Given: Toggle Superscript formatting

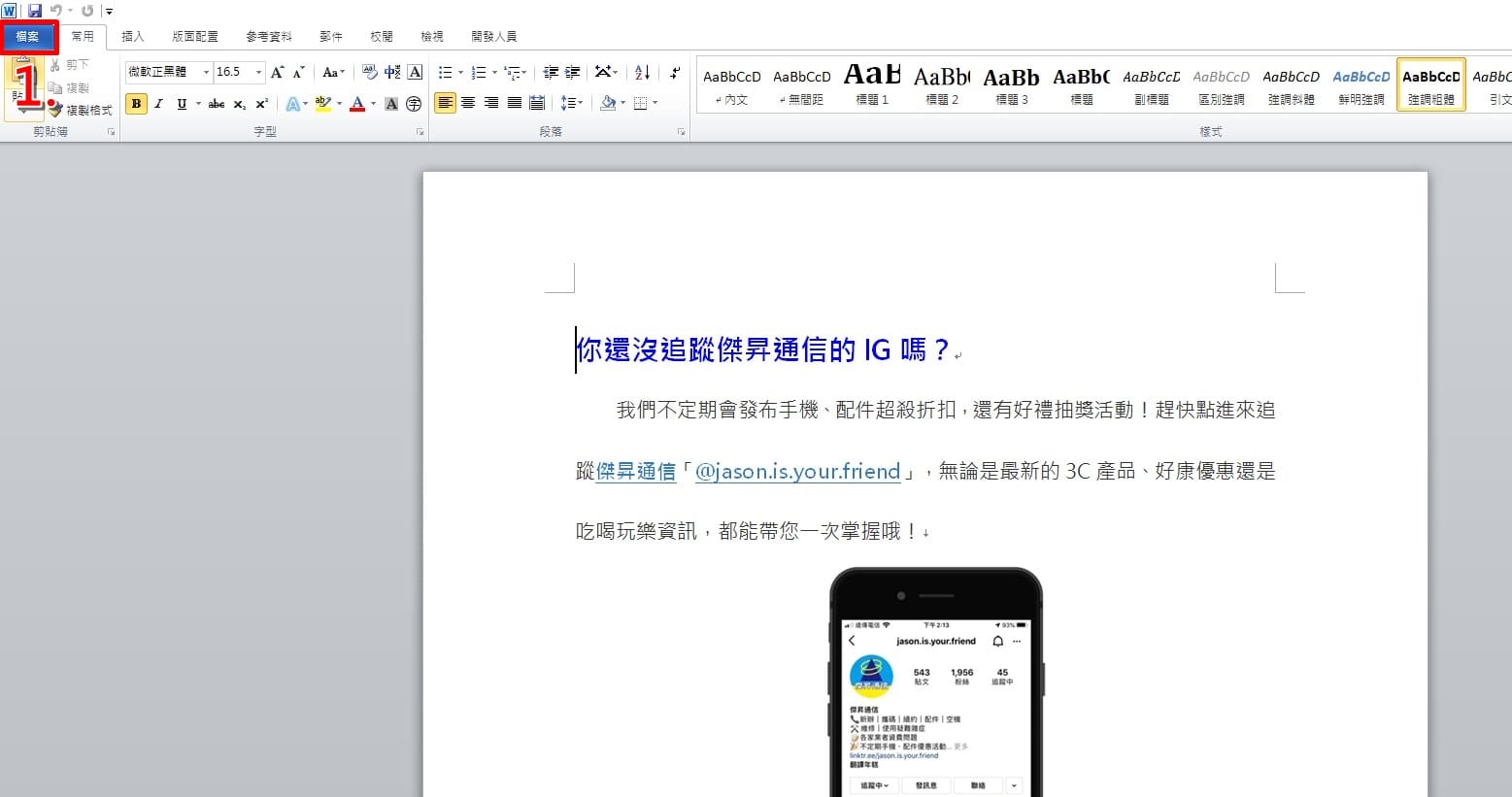Looking at the screenshot, I should (x=261, y=104).
